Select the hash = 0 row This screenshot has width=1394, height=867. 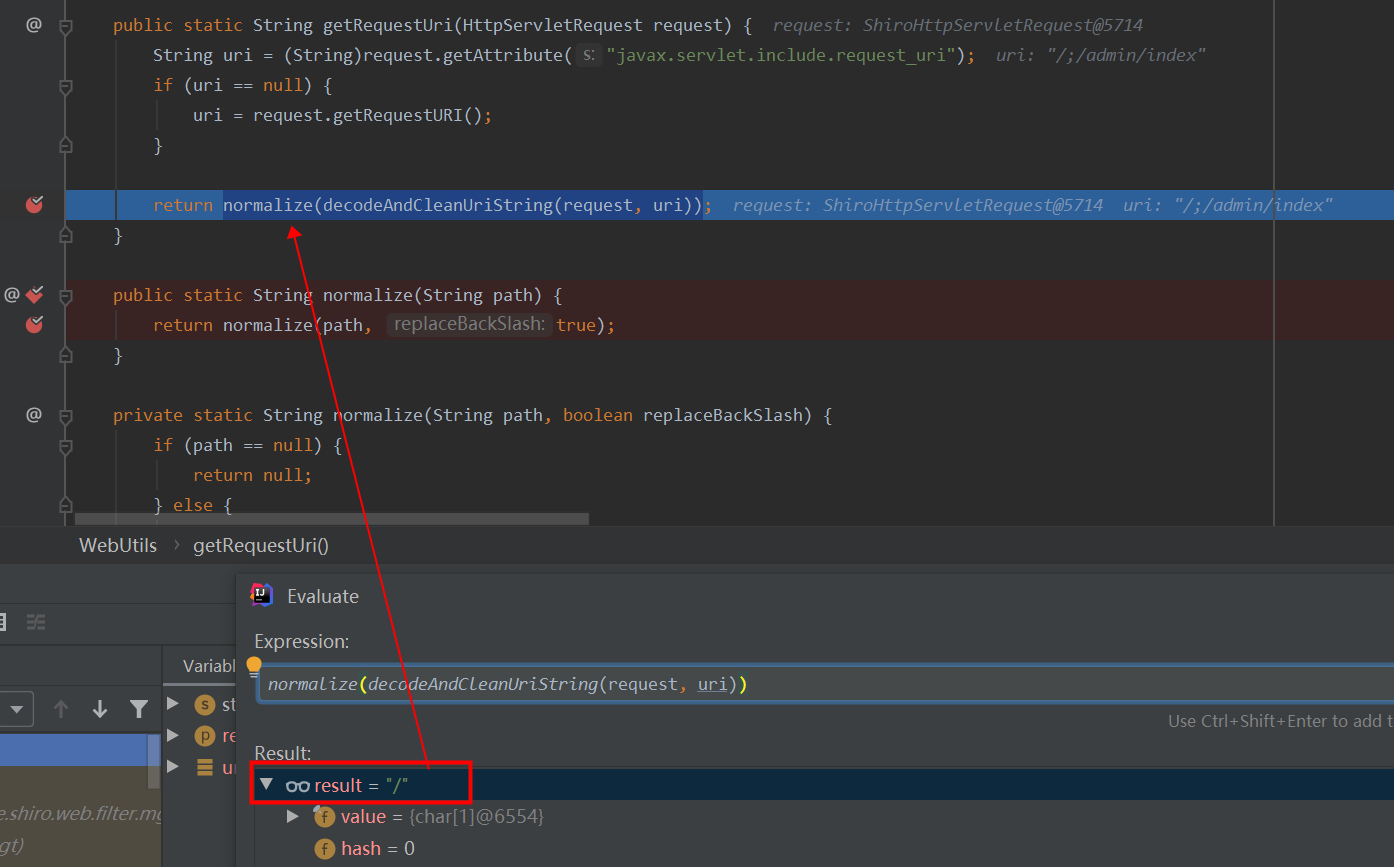click(824, 848)
